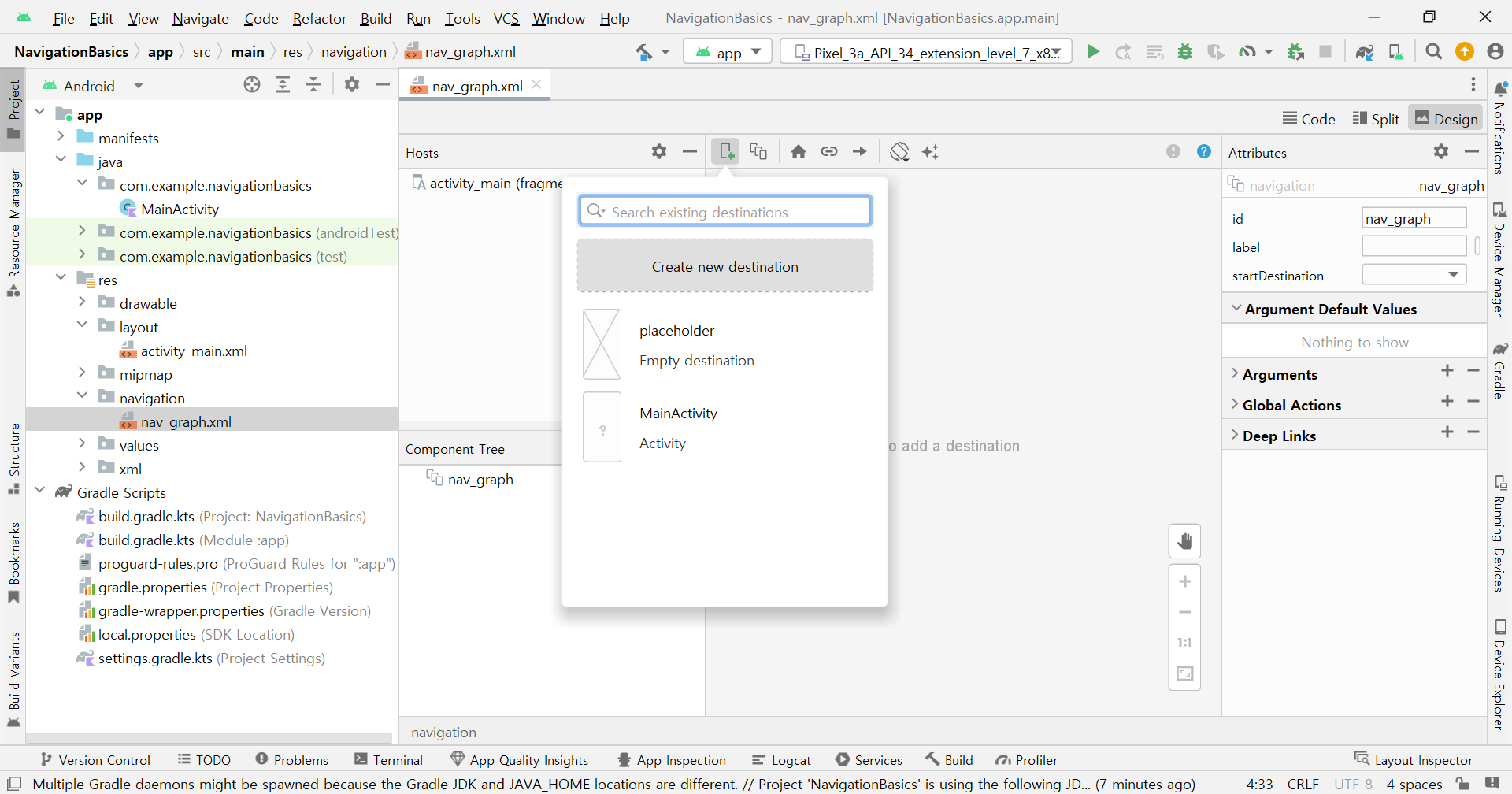
Task: Toggle the Structure tool window
Action: coord(13,458)
